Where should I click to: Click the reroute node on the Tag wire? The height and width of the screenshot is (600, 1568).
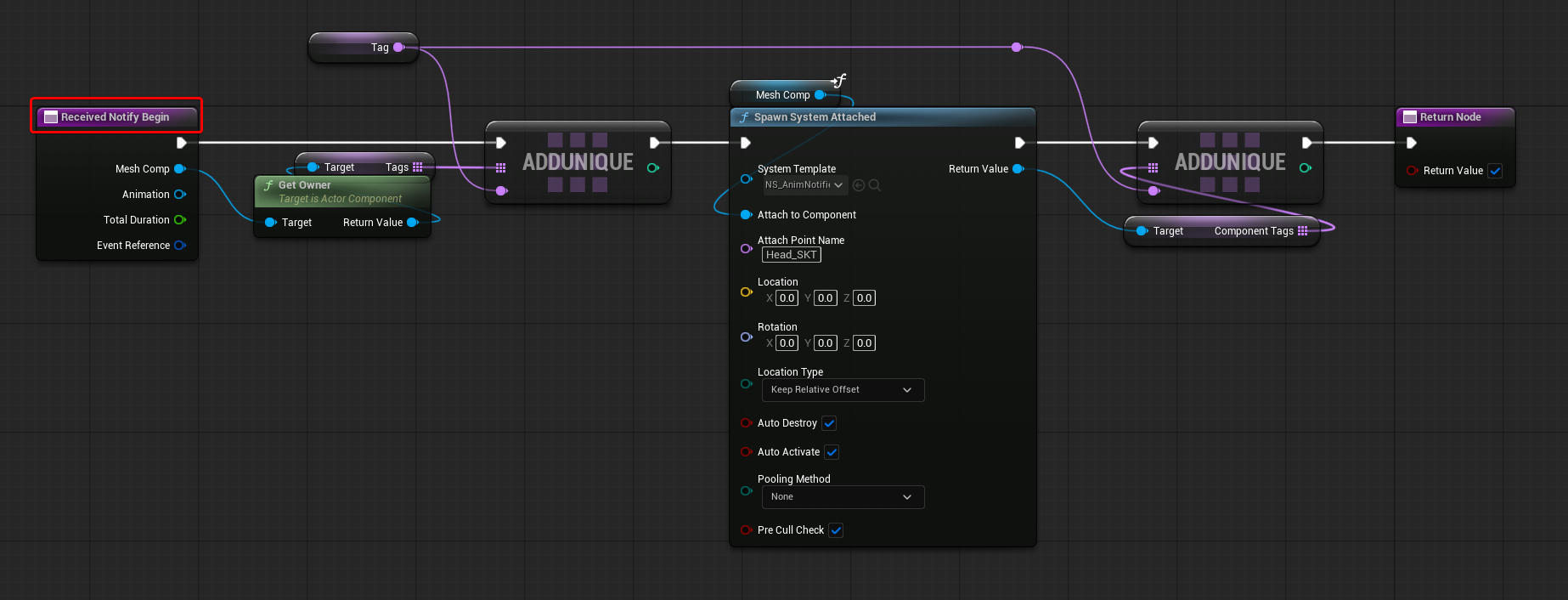(1017, 48)
